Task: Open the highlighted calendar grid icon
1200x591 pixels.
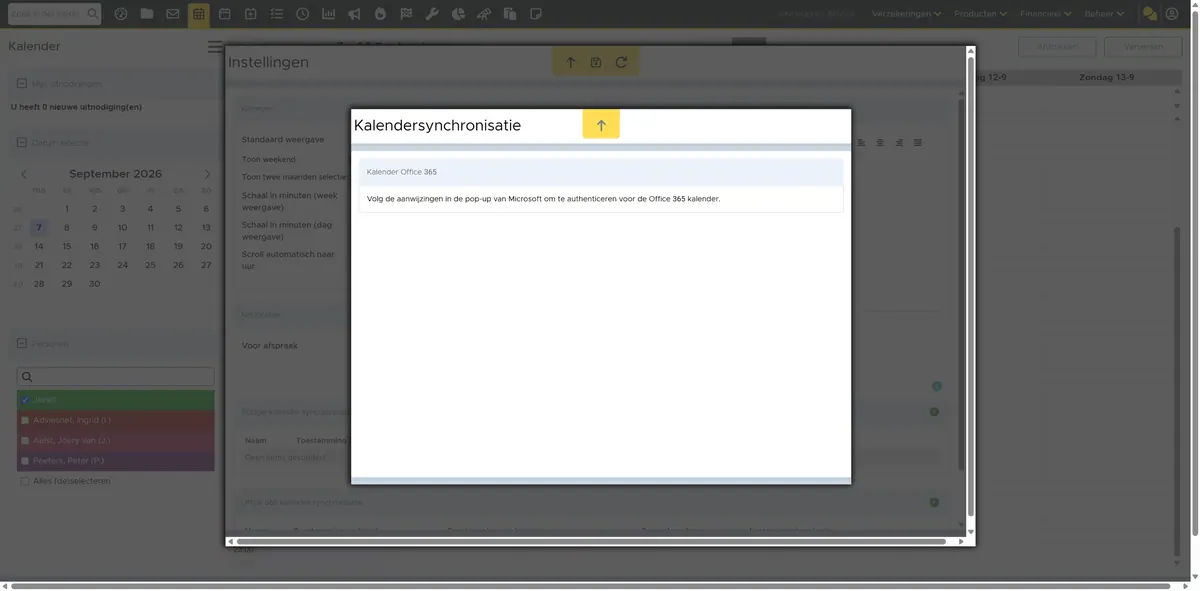Action: (199, 14)
